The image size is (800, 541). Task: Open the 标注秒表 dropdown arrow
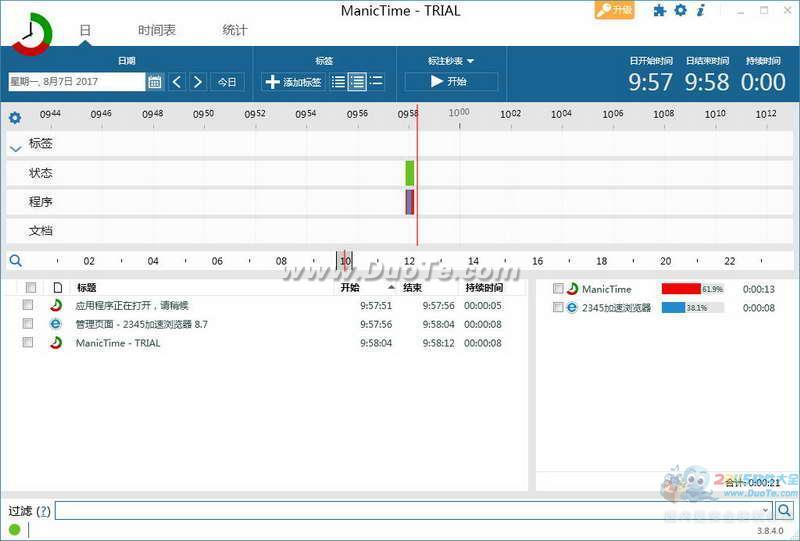pyautogui.click(x=470, y=61)
